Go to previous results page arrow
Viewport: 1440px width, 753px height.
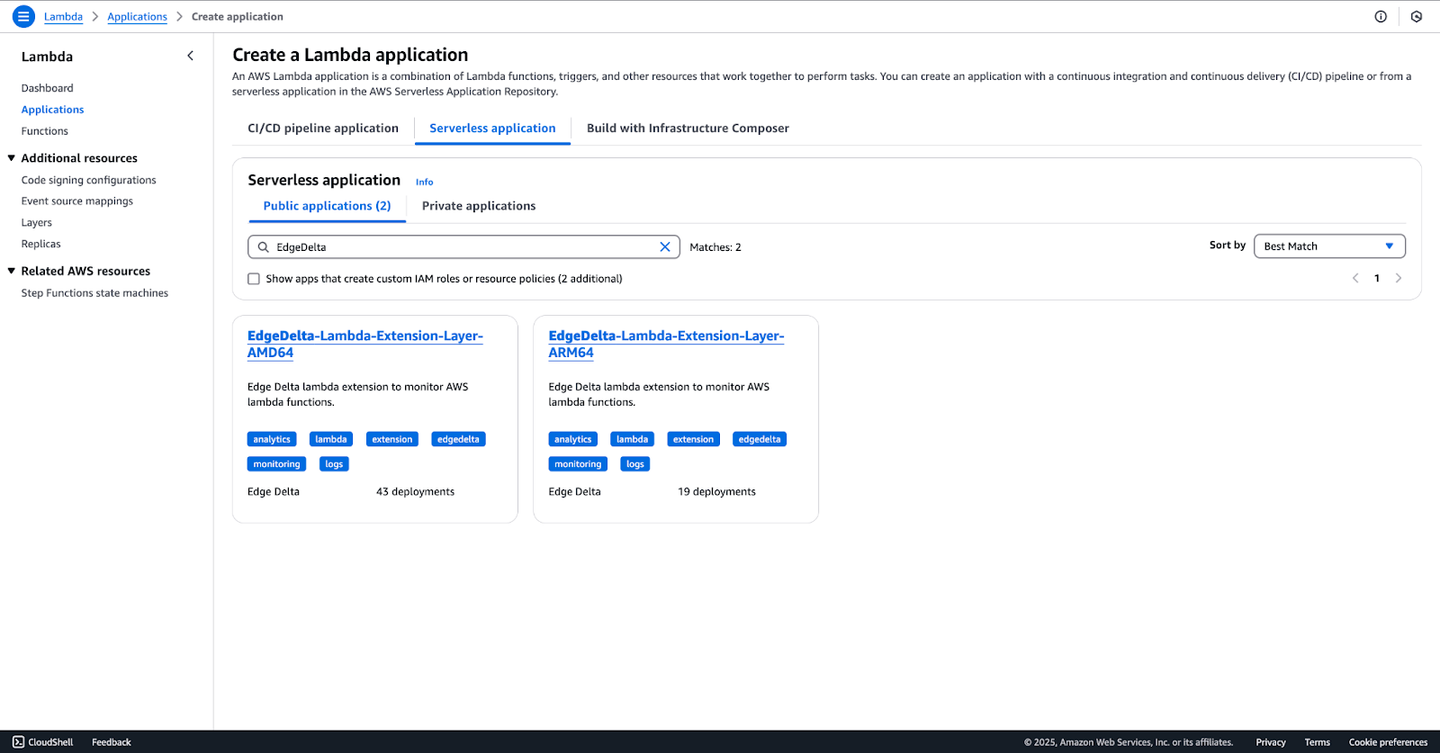click(1355, 278)
